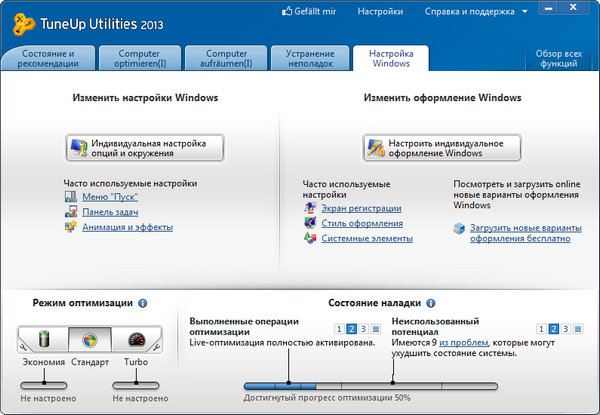Click Достигнутый прогресс оптимизации 50% text
600x415 pixels.
point(327,398)
